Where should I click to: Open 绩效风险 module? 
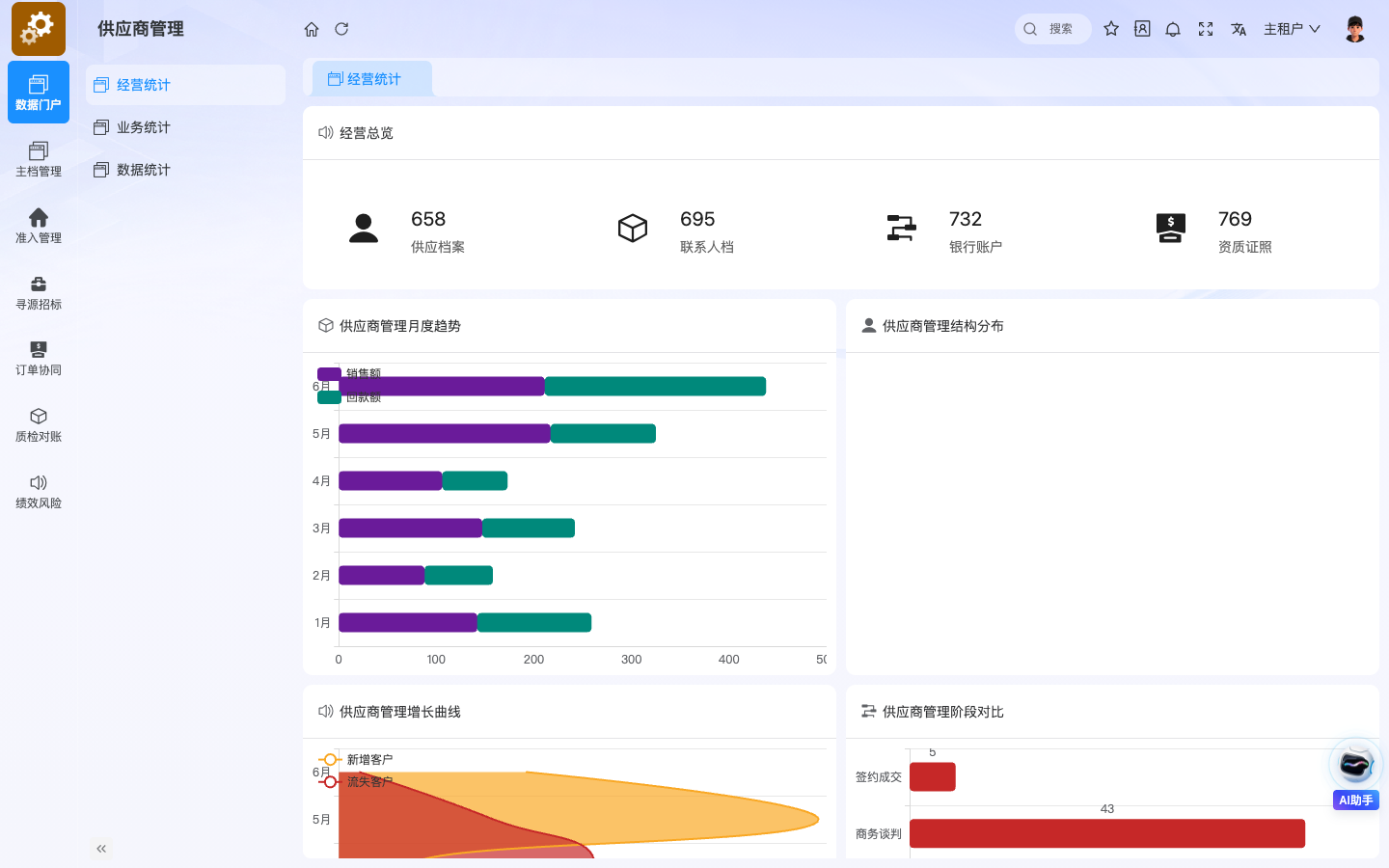[x=39, y=491]
